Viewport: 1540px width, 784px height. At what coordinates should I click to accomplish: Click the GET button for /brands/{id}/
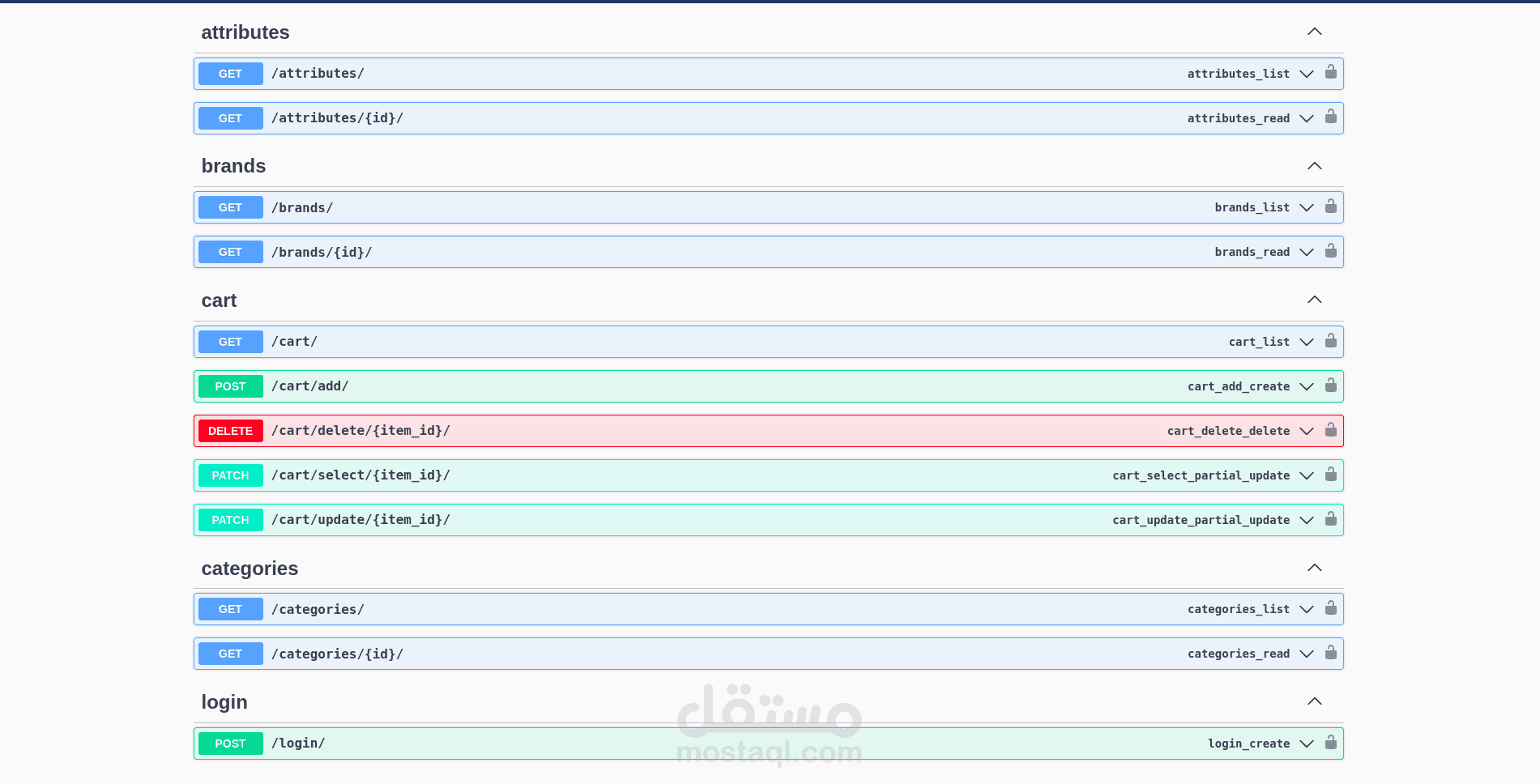point(231,252)
